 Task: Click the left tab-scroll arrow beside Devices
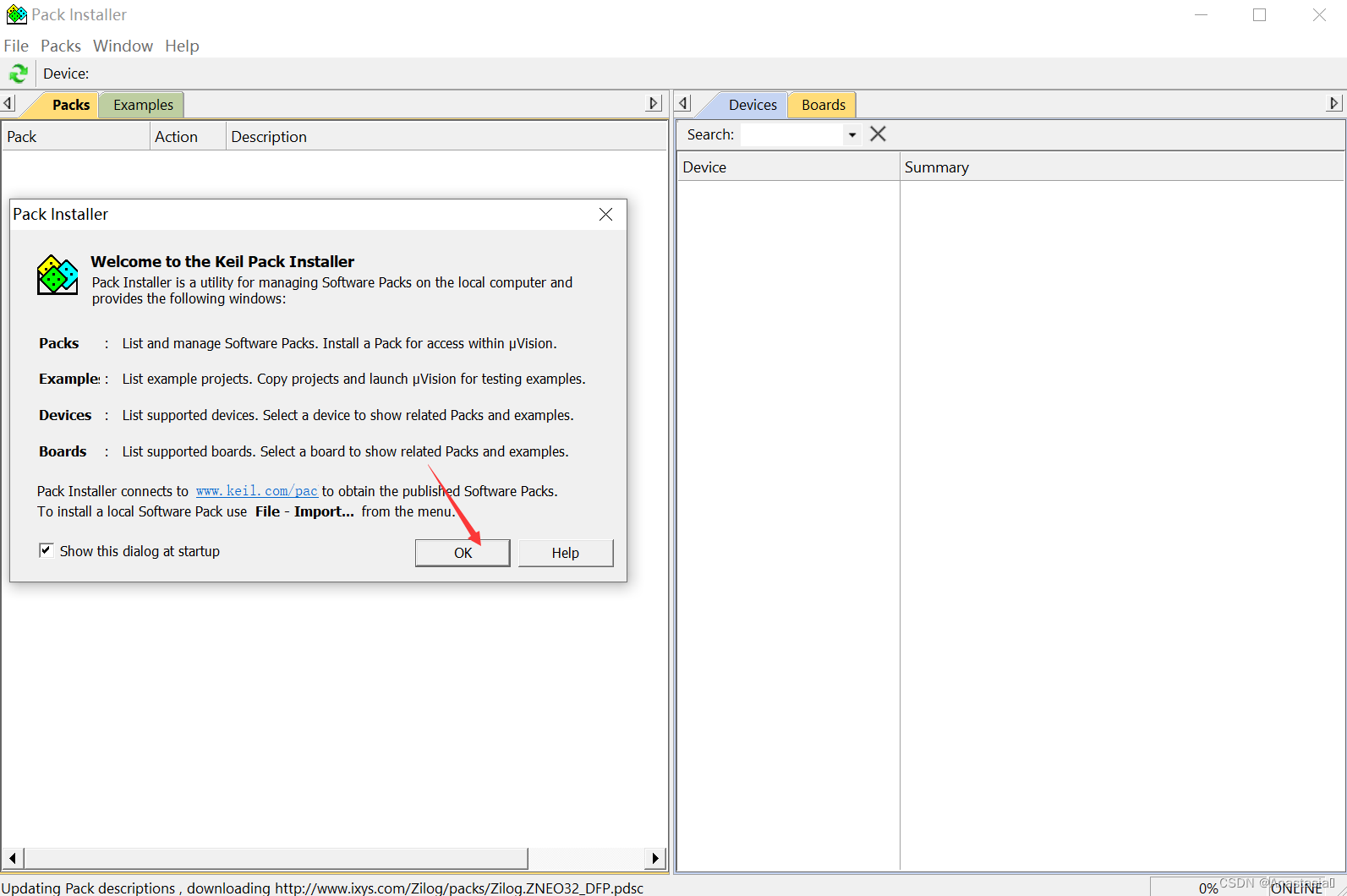(684, 103)
